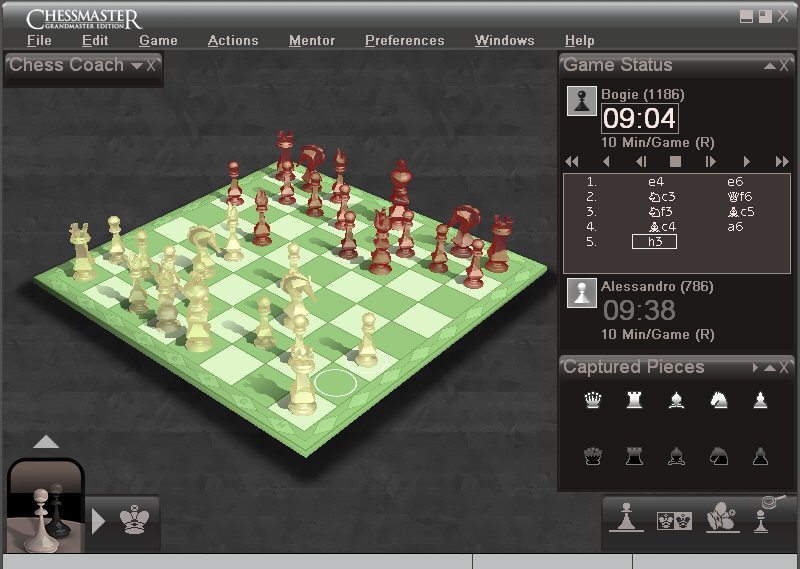Click Bogie's black pawn avatar
Image resolution: width=800 pixels, height=569 pixels.
(x=582, y=101)
